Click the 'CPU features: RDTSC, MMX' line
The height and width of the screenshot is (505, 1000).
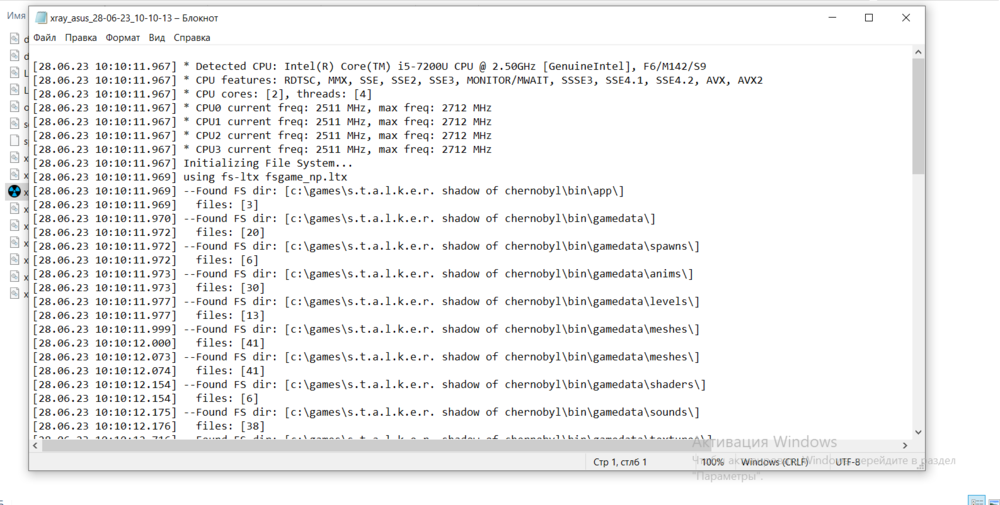pos(398,80)
